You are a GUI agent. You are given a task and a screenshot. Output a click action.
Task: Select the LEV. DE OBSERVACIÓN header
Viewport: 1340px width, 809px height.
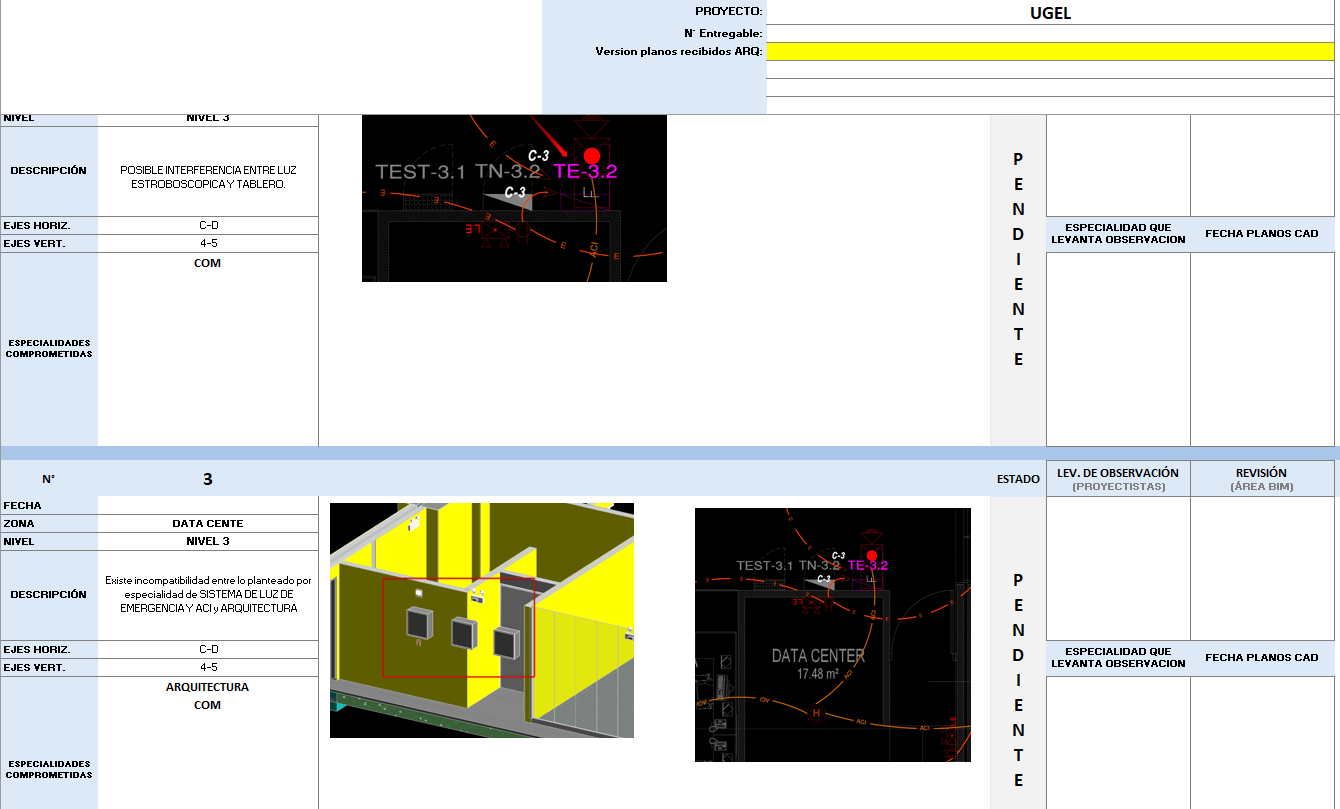(x=1118, y=479)
